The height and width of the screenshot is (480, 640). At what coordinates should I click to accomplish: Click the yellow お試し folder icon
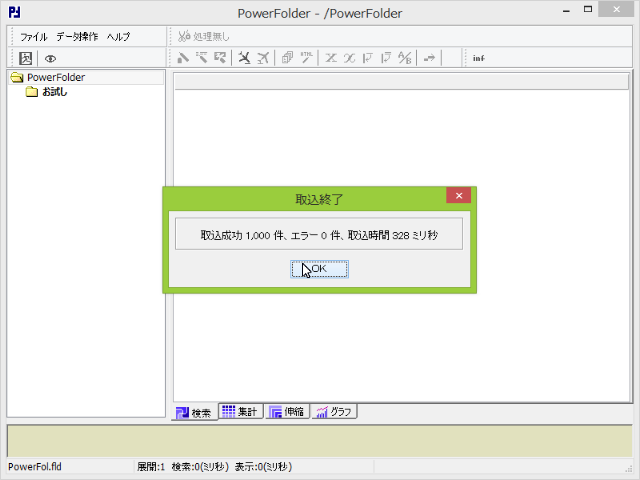(x=32, y=92)
